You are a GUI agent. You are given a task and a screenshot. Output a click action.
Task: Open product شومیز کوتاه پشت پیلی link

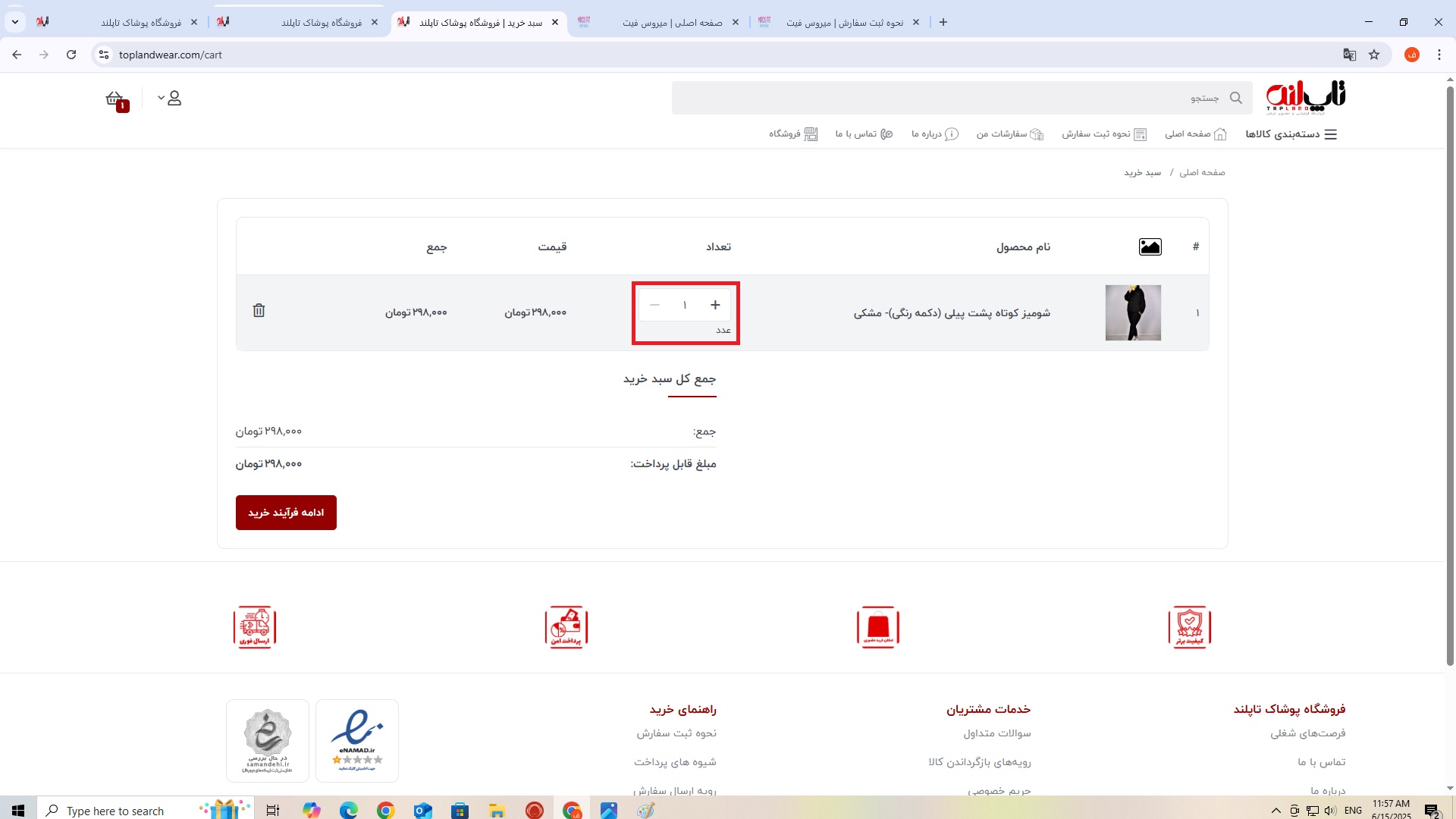pyautogui.click(x=952, y=313)
